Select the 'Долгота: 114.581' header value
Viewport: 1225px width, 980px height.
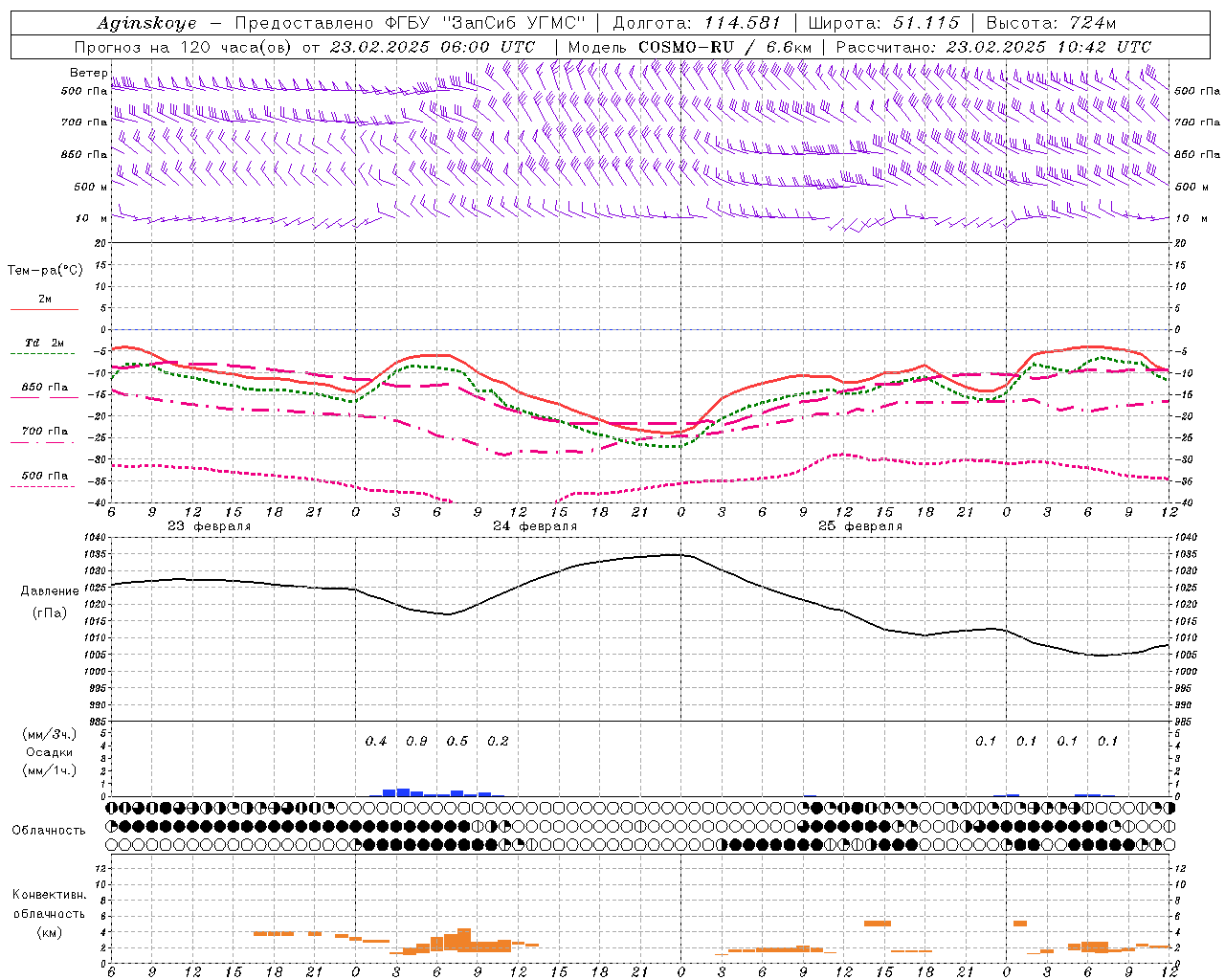click(x=697, y=23)
